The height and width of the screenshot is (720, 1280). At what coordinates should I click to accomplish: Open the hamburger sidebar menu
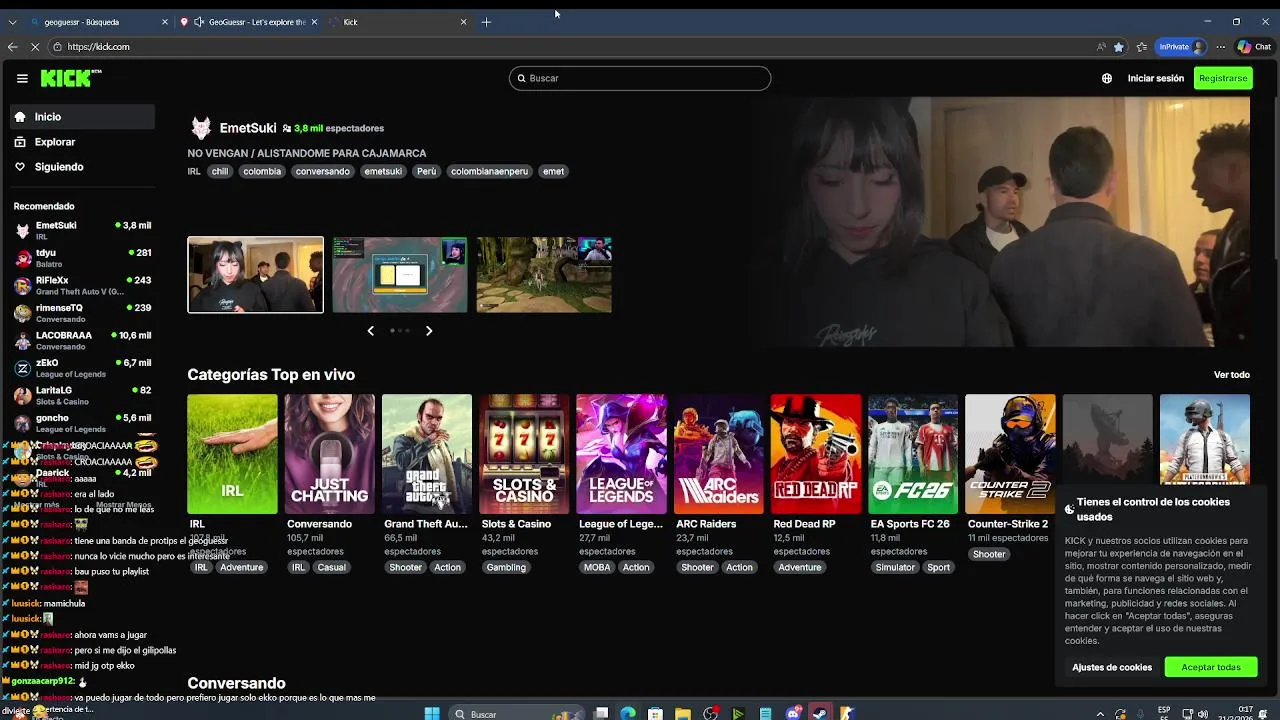tap(22, 78)
